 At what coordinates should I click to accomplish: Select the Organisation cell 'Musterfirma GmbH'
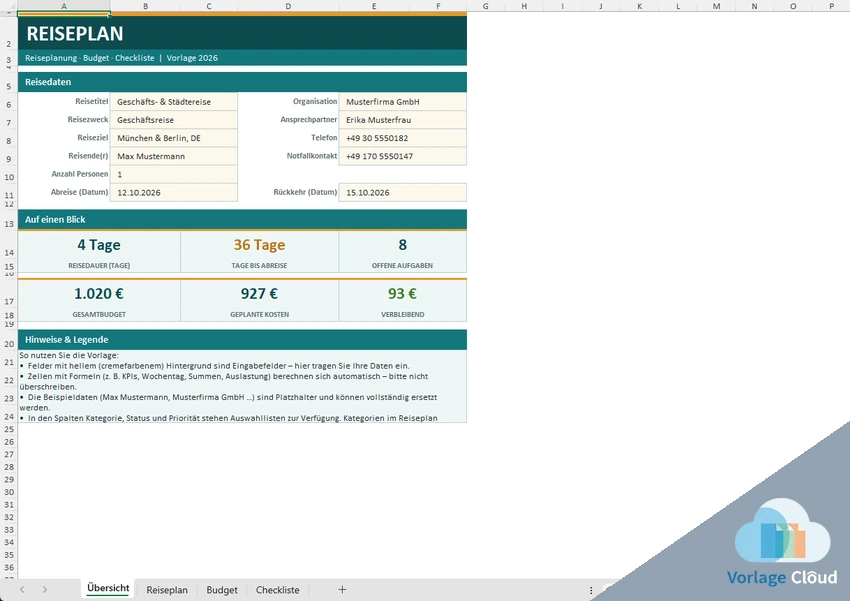(402, 101)
